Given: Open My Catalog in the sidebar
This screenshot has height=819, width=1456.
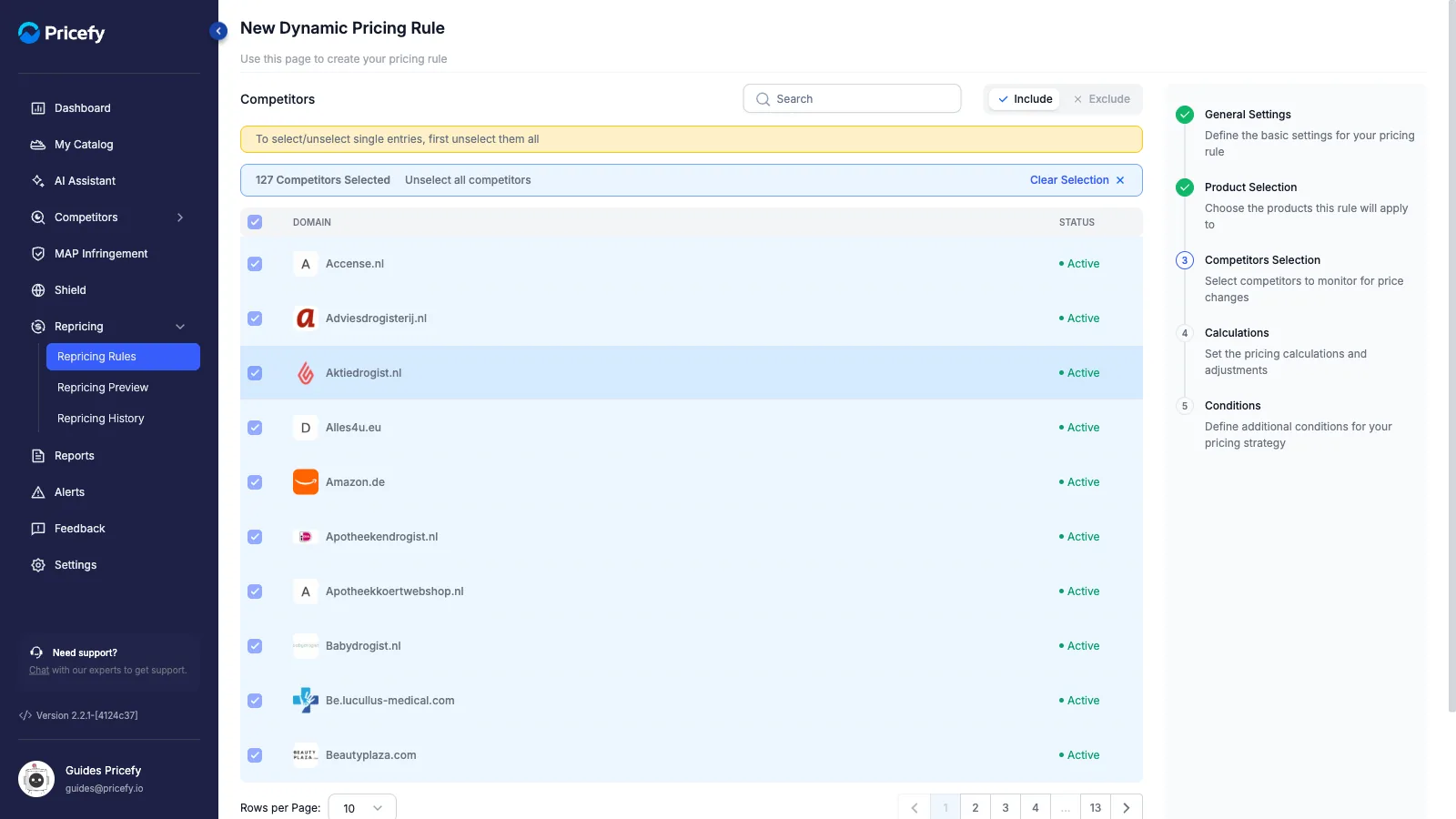Looking at the screenshot, I should [84, 145].
